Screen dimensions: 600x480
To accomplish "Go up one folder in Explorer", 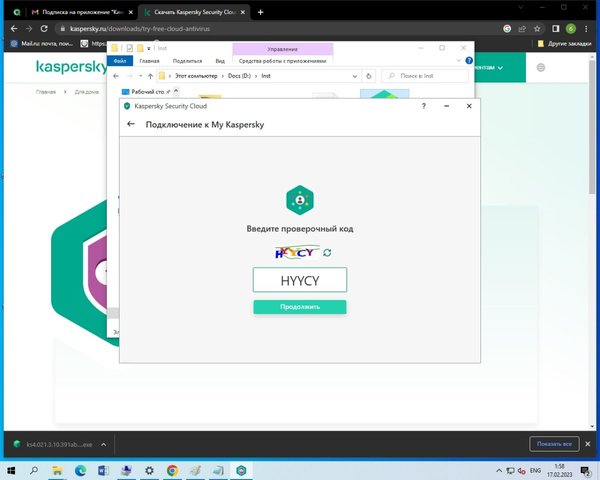I will (150, 76).
